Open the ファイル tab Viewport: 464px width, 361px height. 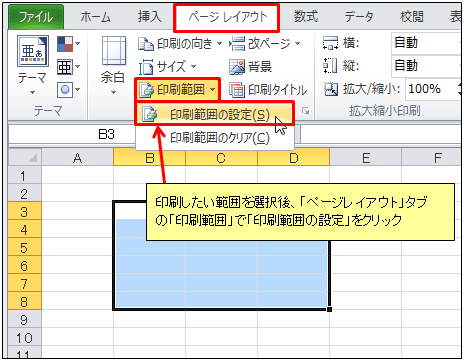pos(36,17)
